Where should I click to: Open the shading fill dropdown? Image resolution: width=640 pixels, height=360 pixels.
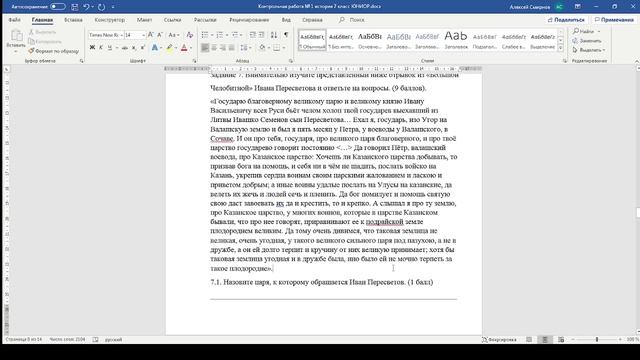(268, 48)
